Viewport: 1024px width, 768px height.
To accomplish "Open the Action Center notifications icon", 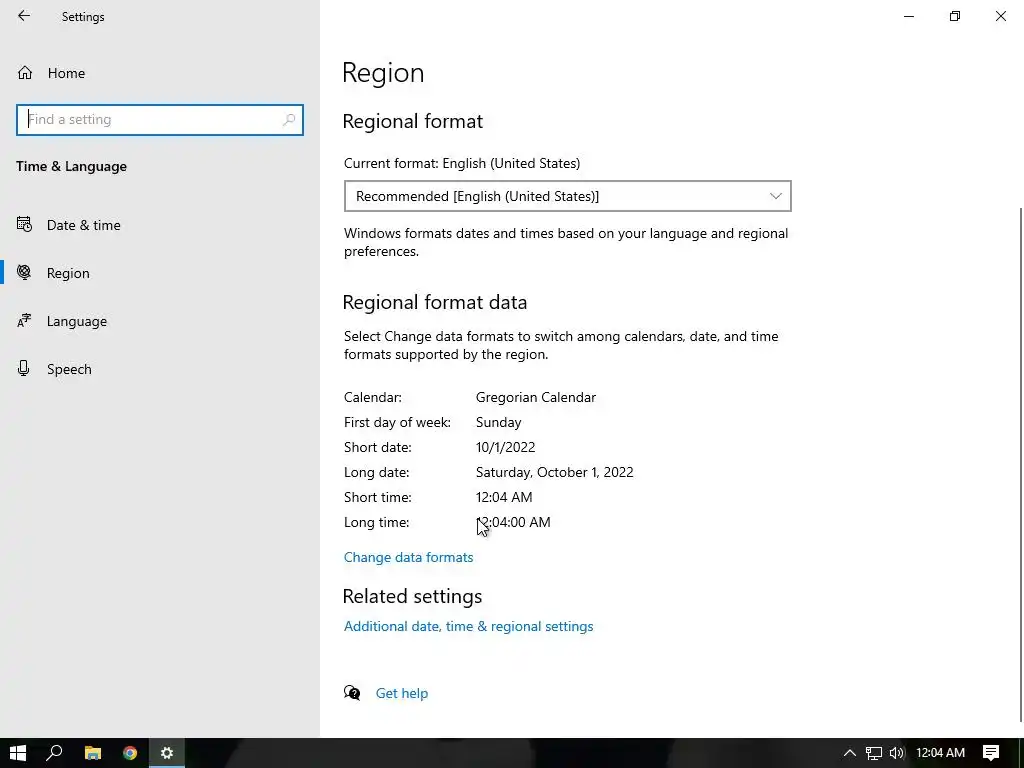I will tap(991, 753).
